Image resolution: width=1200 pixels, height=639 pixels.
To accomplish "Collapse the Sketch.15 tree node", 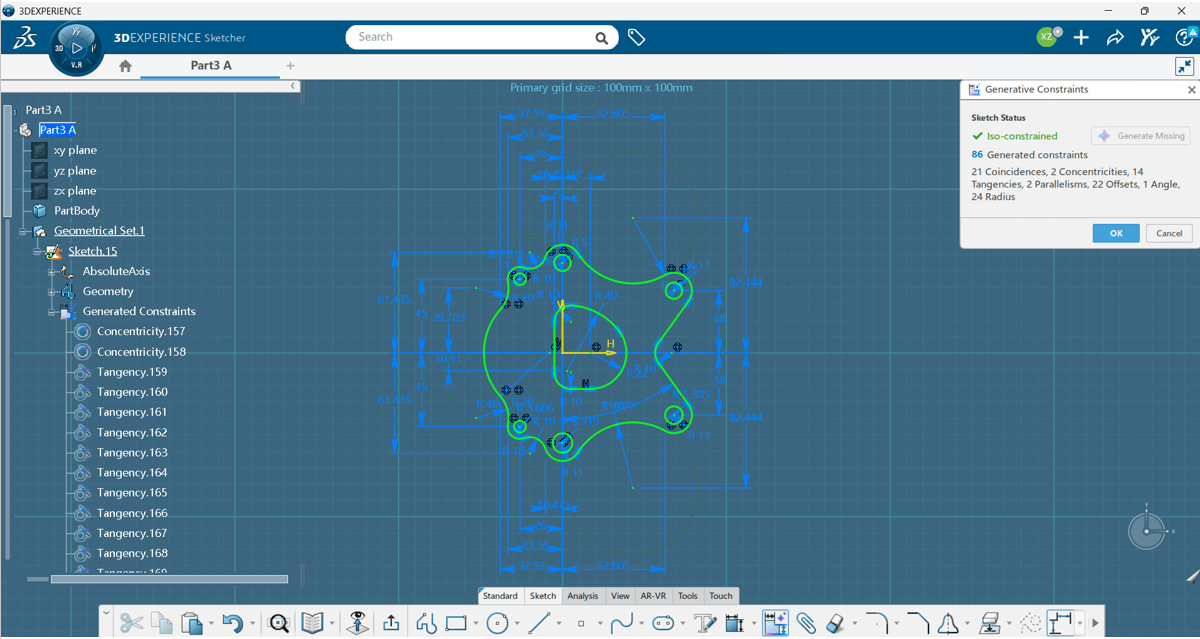I will (36, 251).
